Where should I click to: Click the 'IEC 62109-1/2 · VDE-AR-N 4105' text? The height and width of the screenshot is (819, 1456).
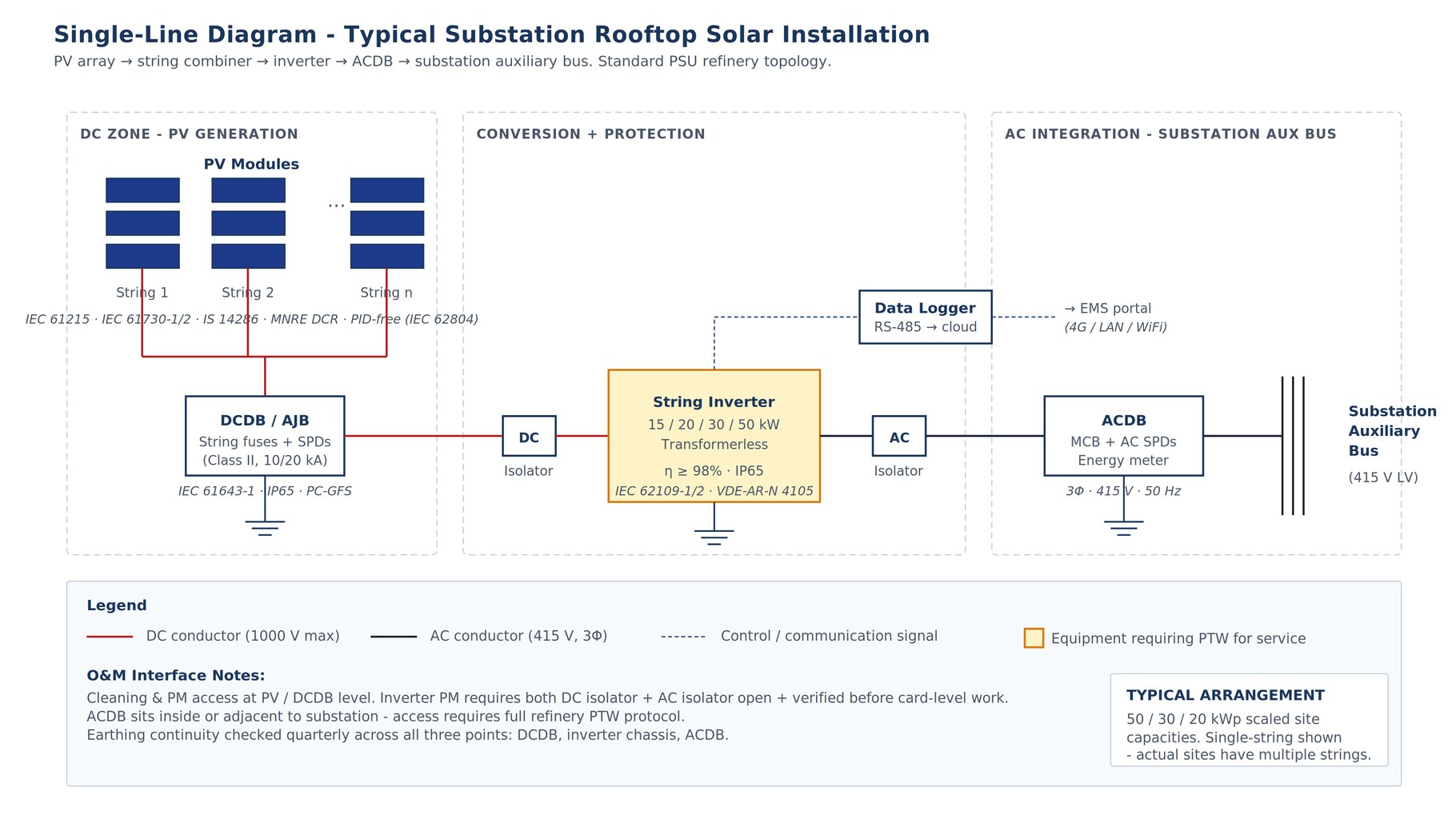714,491
